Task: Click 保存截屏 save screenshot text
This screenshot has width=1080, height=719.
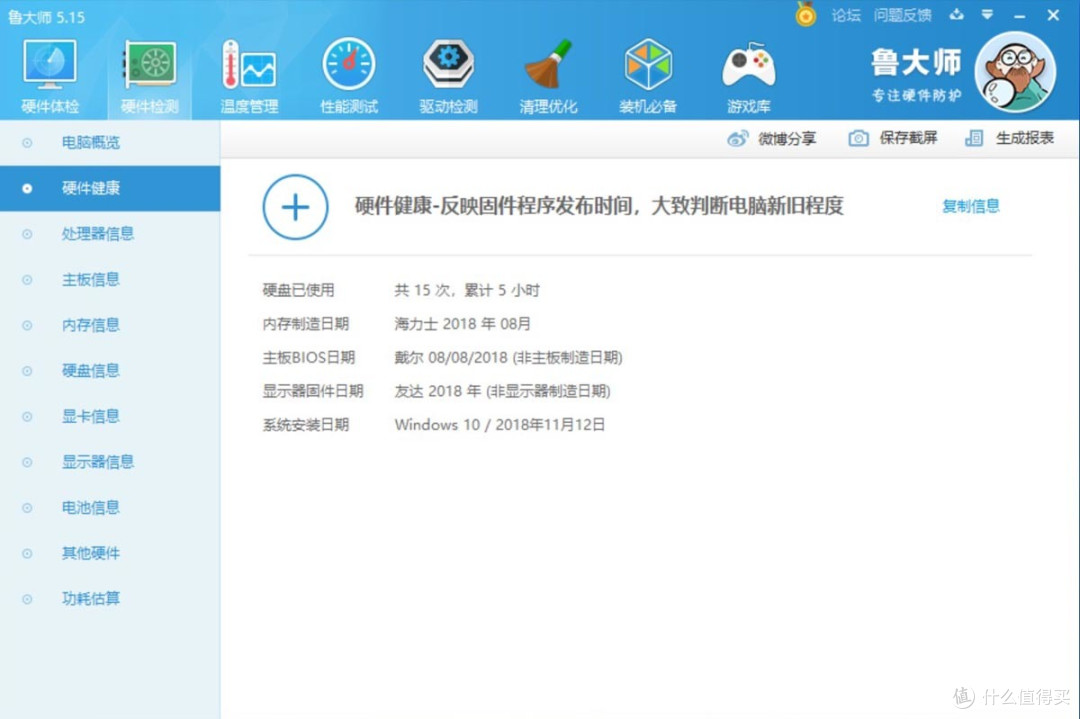Action: tap(908, 138)
